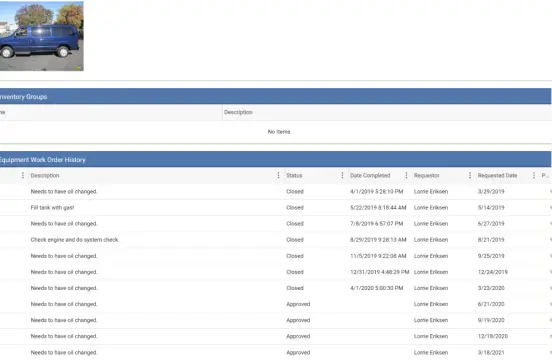Viewport: 552px width, 362px height.
Task: Select oil change description requested 3/18/2021
Action: click(x=64, y=352)
